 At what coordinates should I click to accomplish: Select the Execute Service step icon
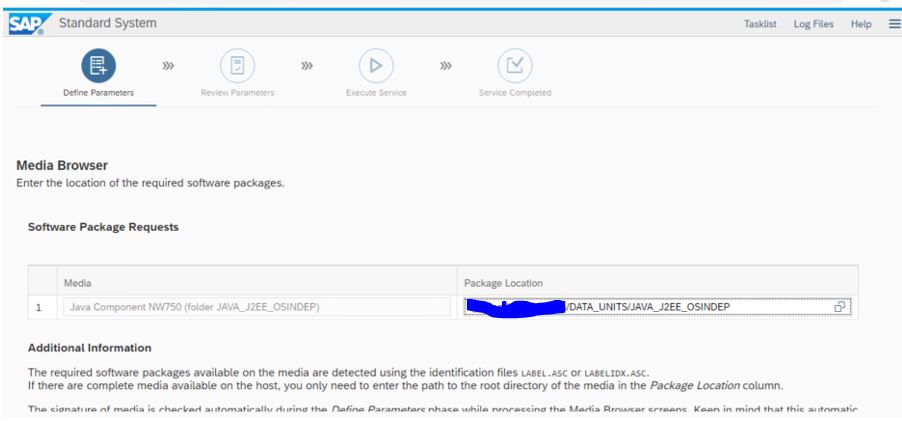coord(376,66)
